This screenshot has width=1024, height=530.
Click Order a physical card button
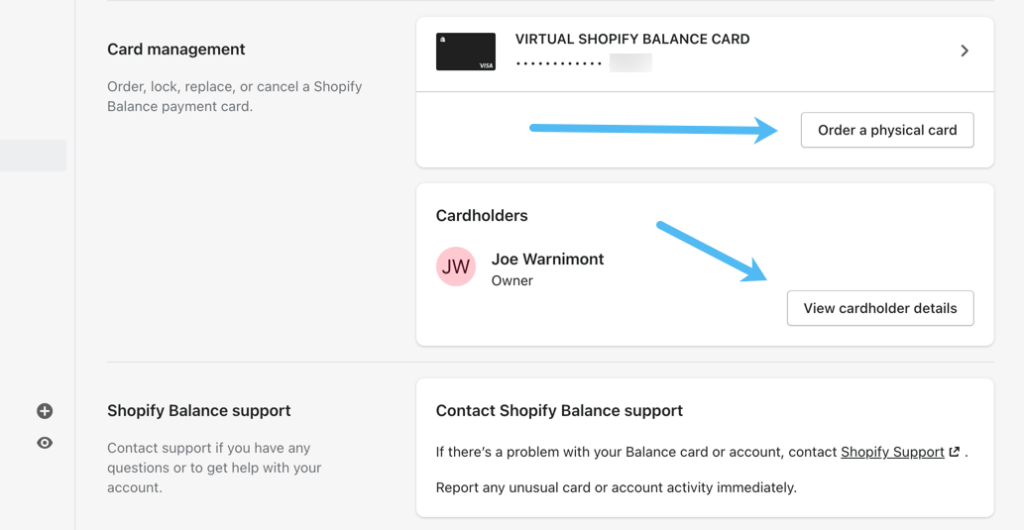(887, 130)
